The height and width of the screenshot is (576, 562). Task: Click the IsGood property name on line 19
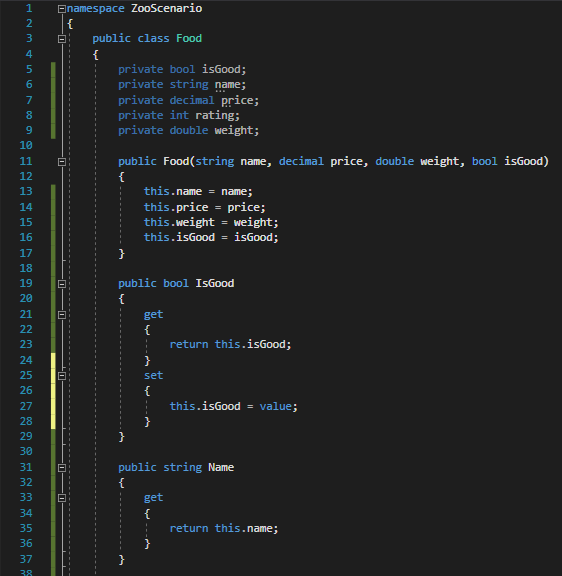(215, 283)
